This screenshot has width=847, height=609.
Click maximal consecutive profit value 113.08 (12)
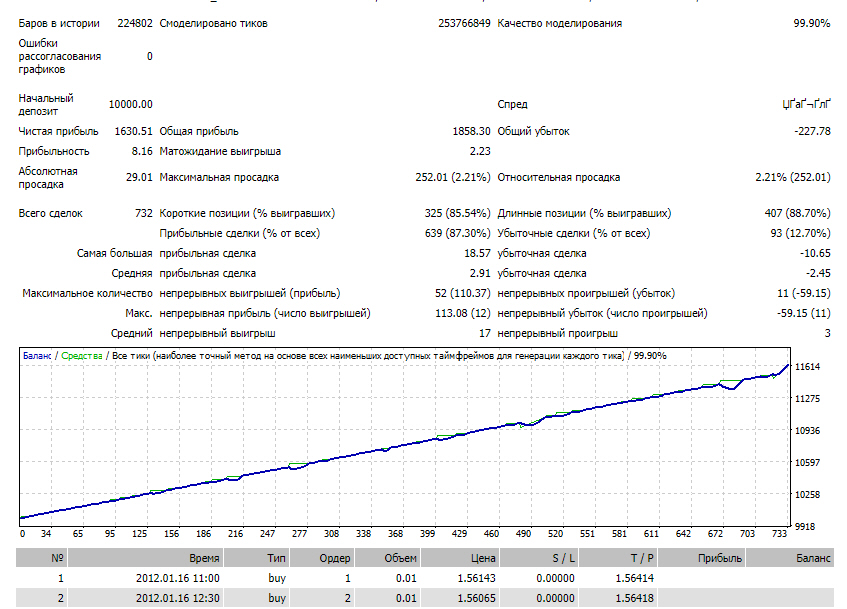point(462,313)
